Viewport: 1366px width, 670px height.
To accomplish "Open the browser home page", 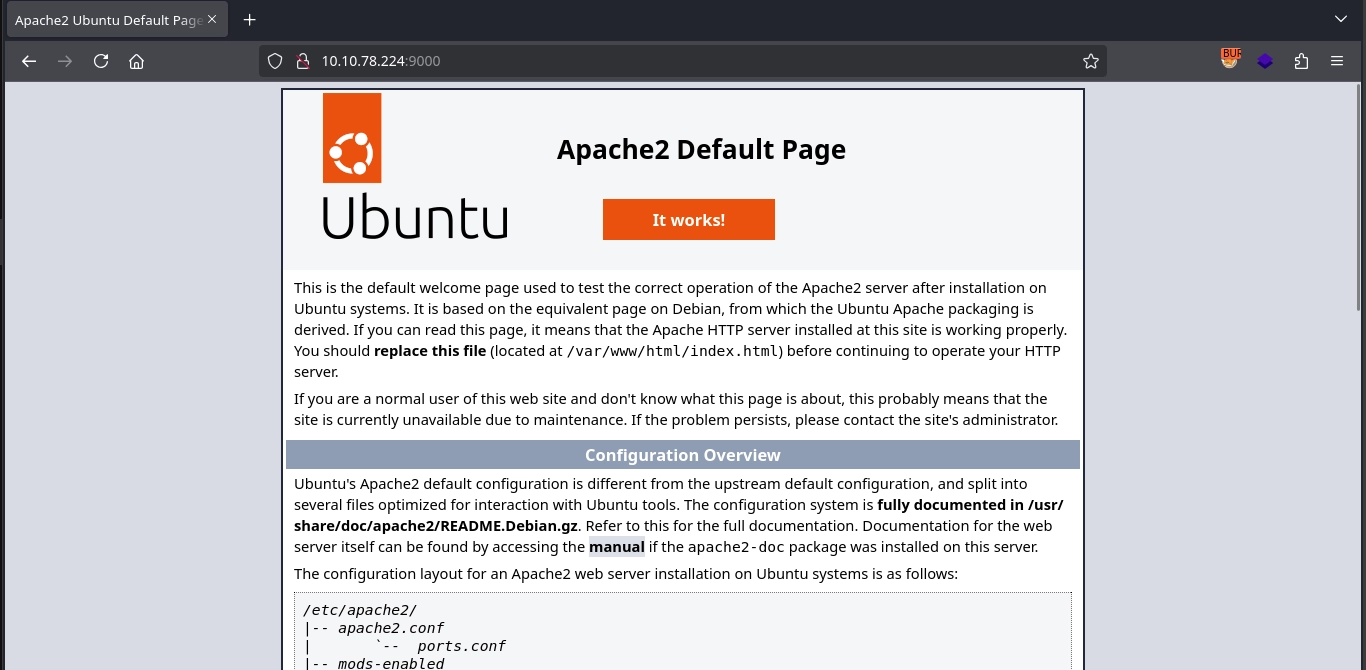I will [x=137, y=61].
